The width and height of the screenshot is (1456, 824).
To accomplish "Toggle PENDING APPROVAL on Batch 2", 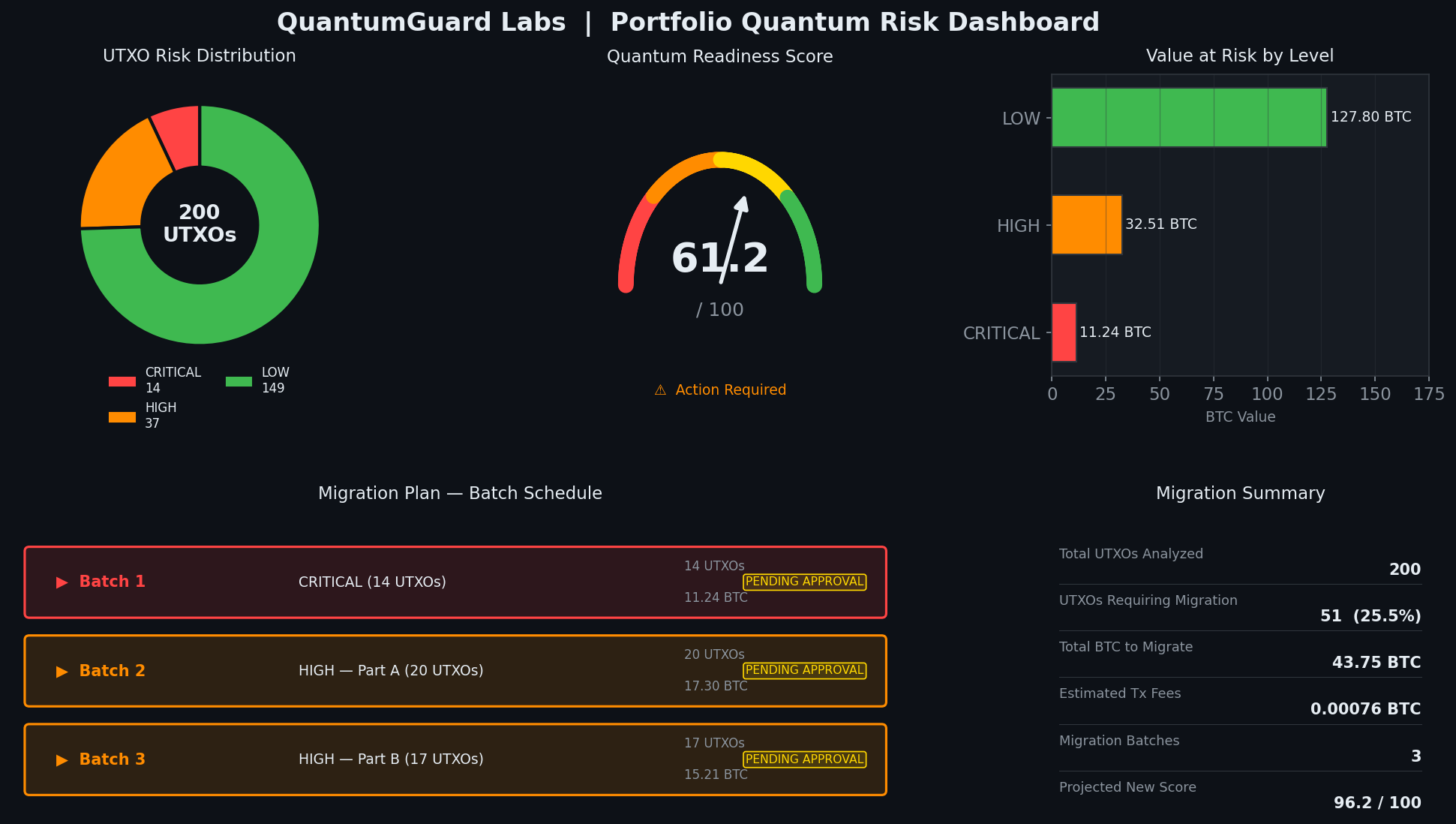I will click(x=804, y=670).
